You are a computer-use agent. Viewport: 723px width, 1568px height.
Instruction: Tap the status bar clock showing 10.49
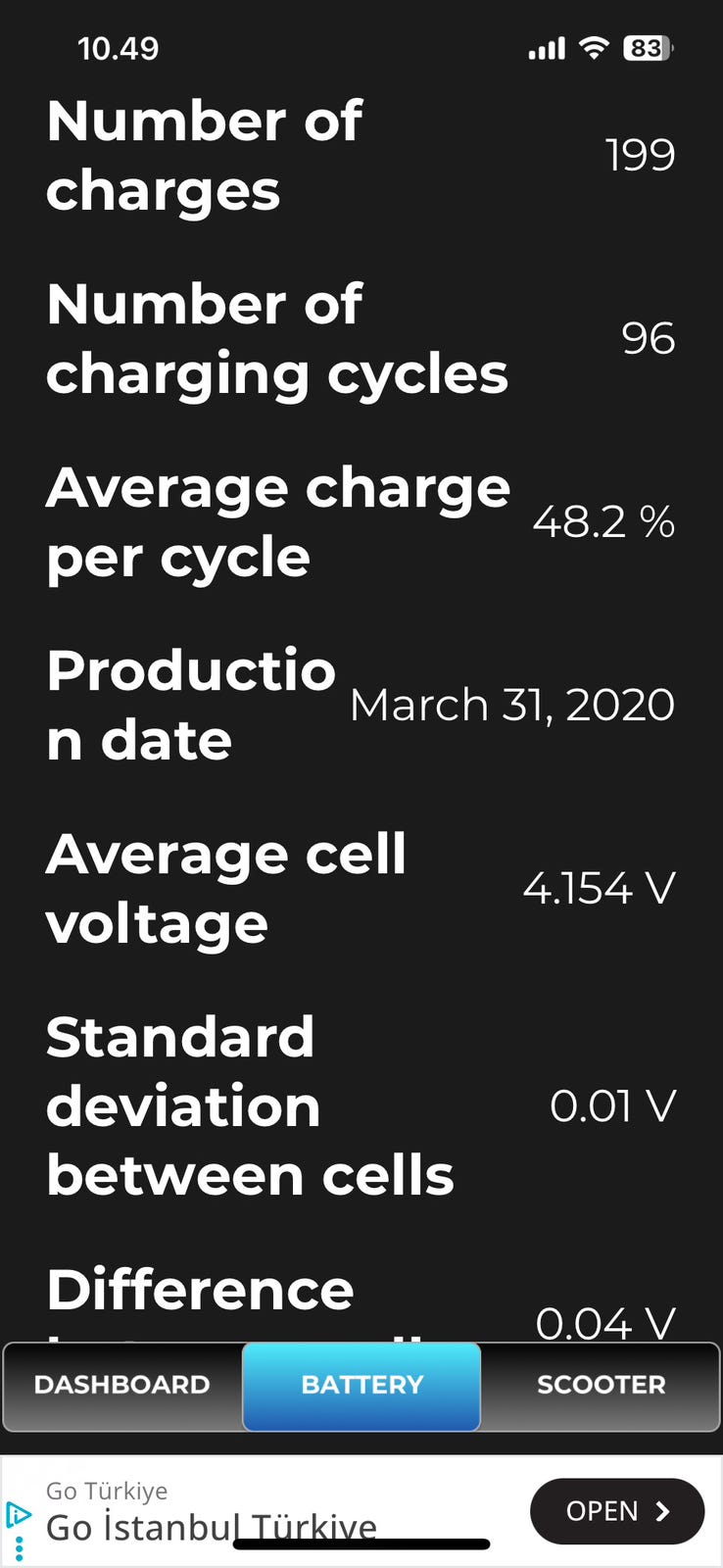pos(118,48)
